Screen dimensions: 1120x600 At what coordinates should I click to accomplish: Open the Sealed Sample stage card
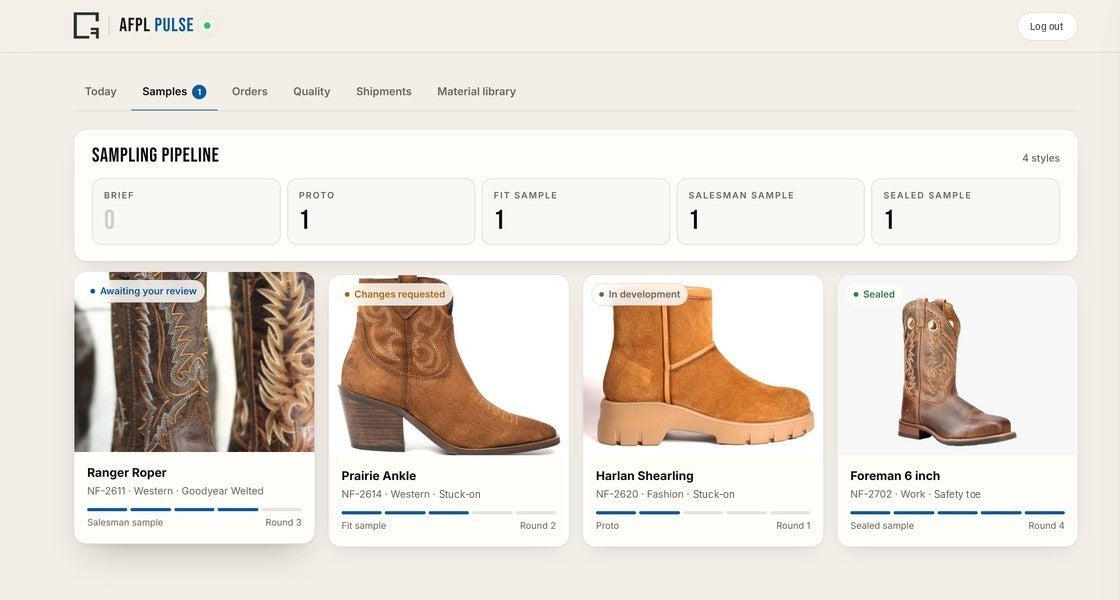coord(966,211)
